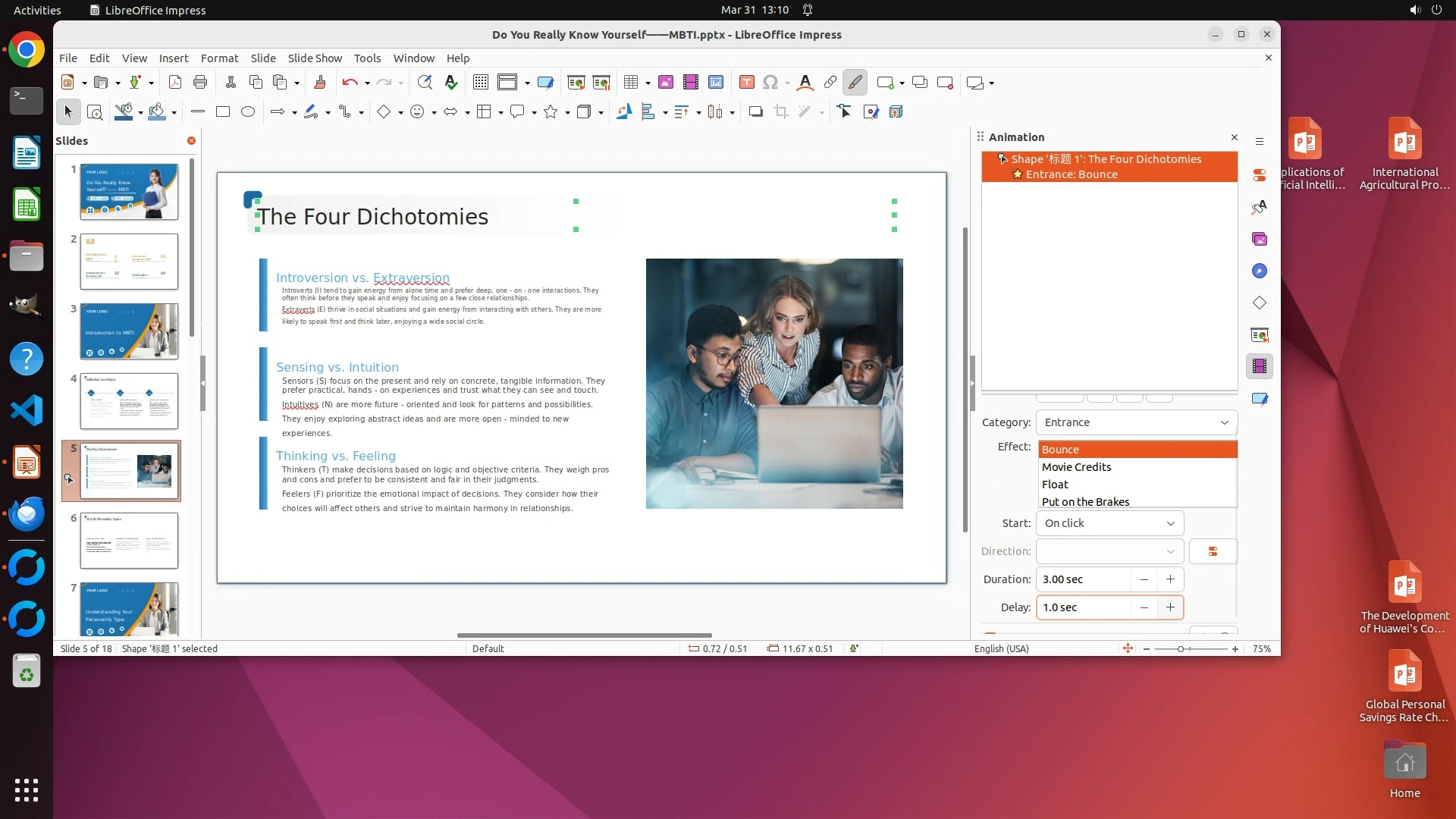Toggle Shadow on selected shape

pyautogui.click(x=755, y=112)
